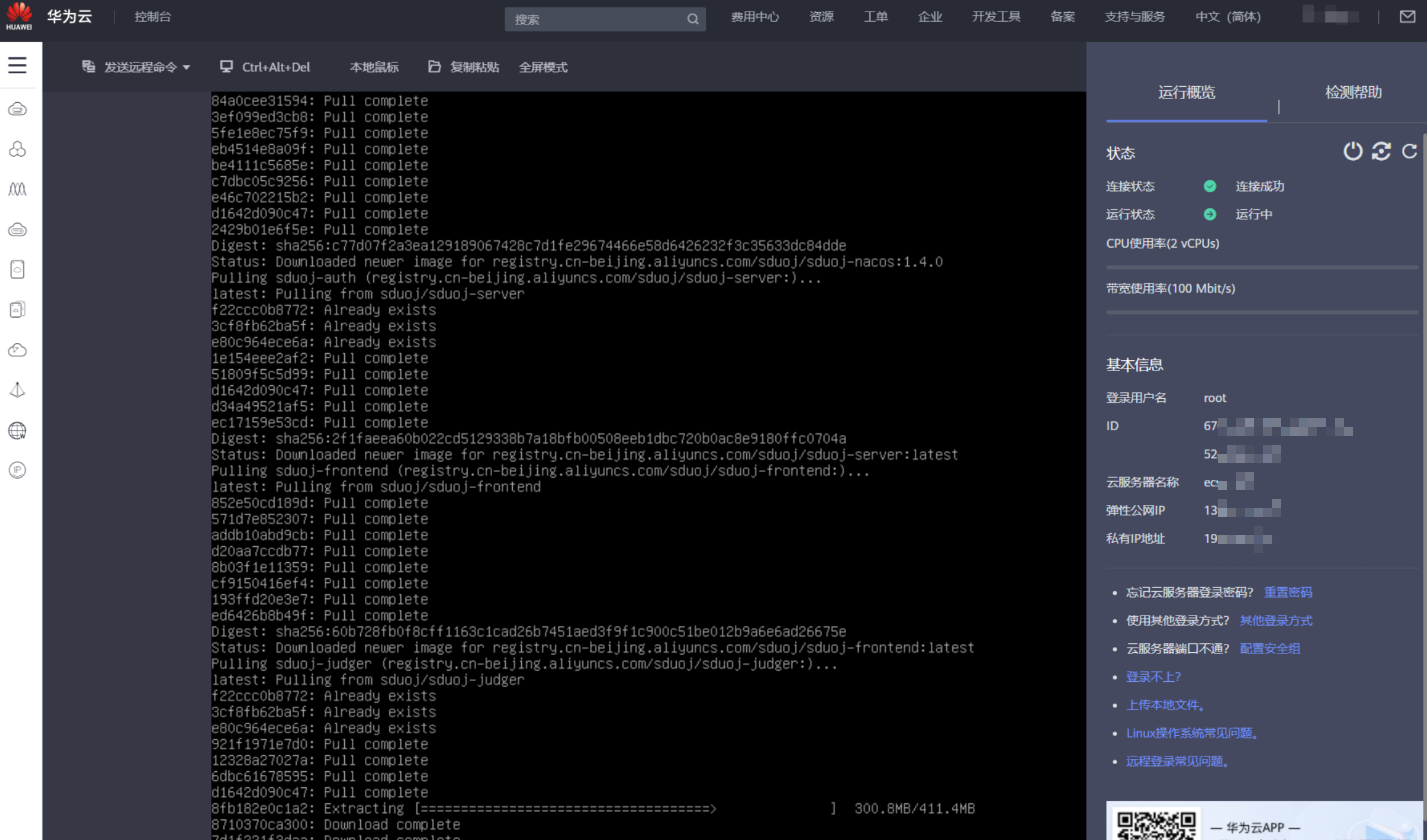
Task: Send Ctrl+Alt+Del to the server
Action: click(x=265, y=67)
